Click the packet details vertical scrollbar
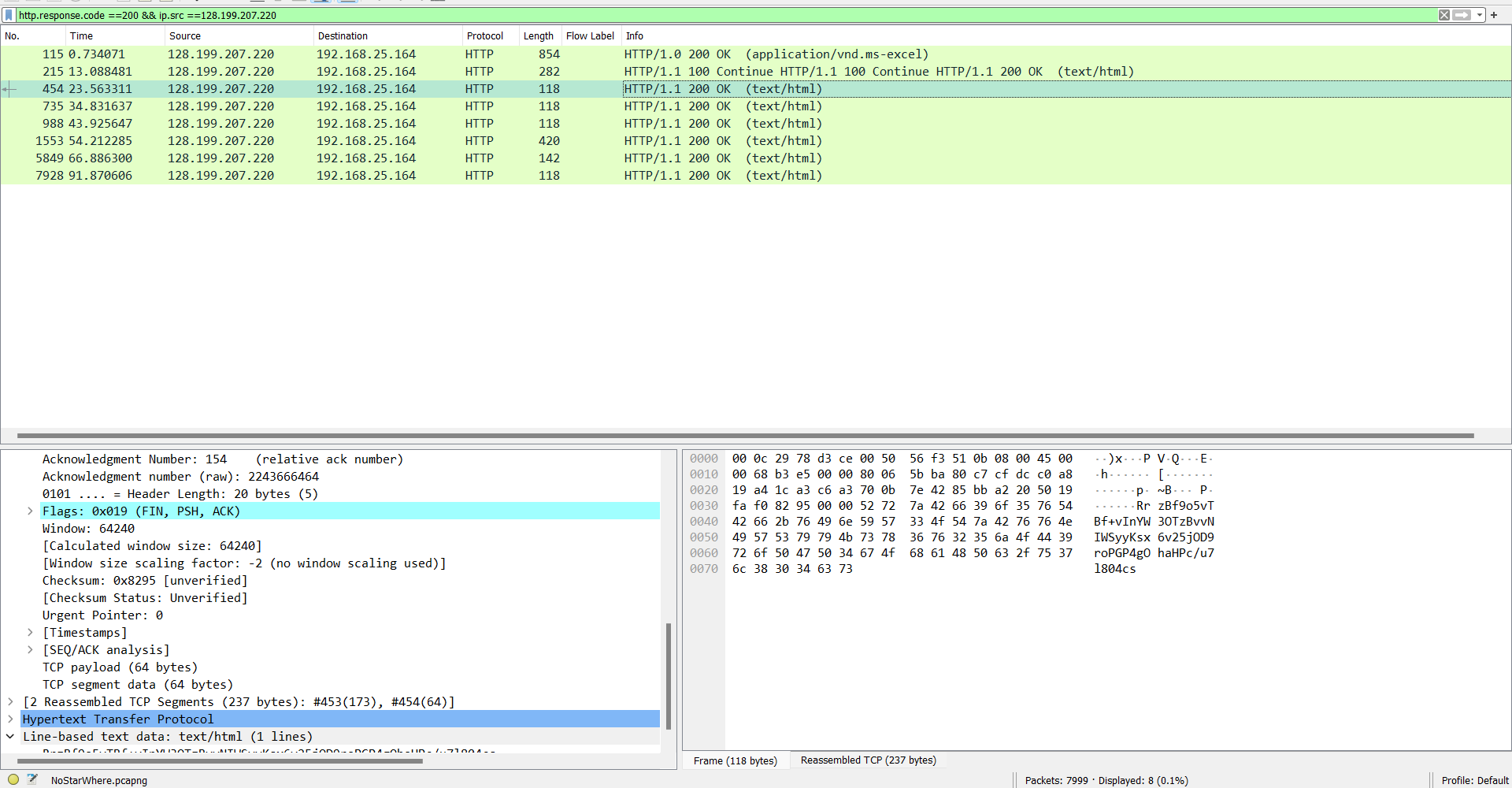The width and height of the screenshot is (1512, 788). pos(669,676)
